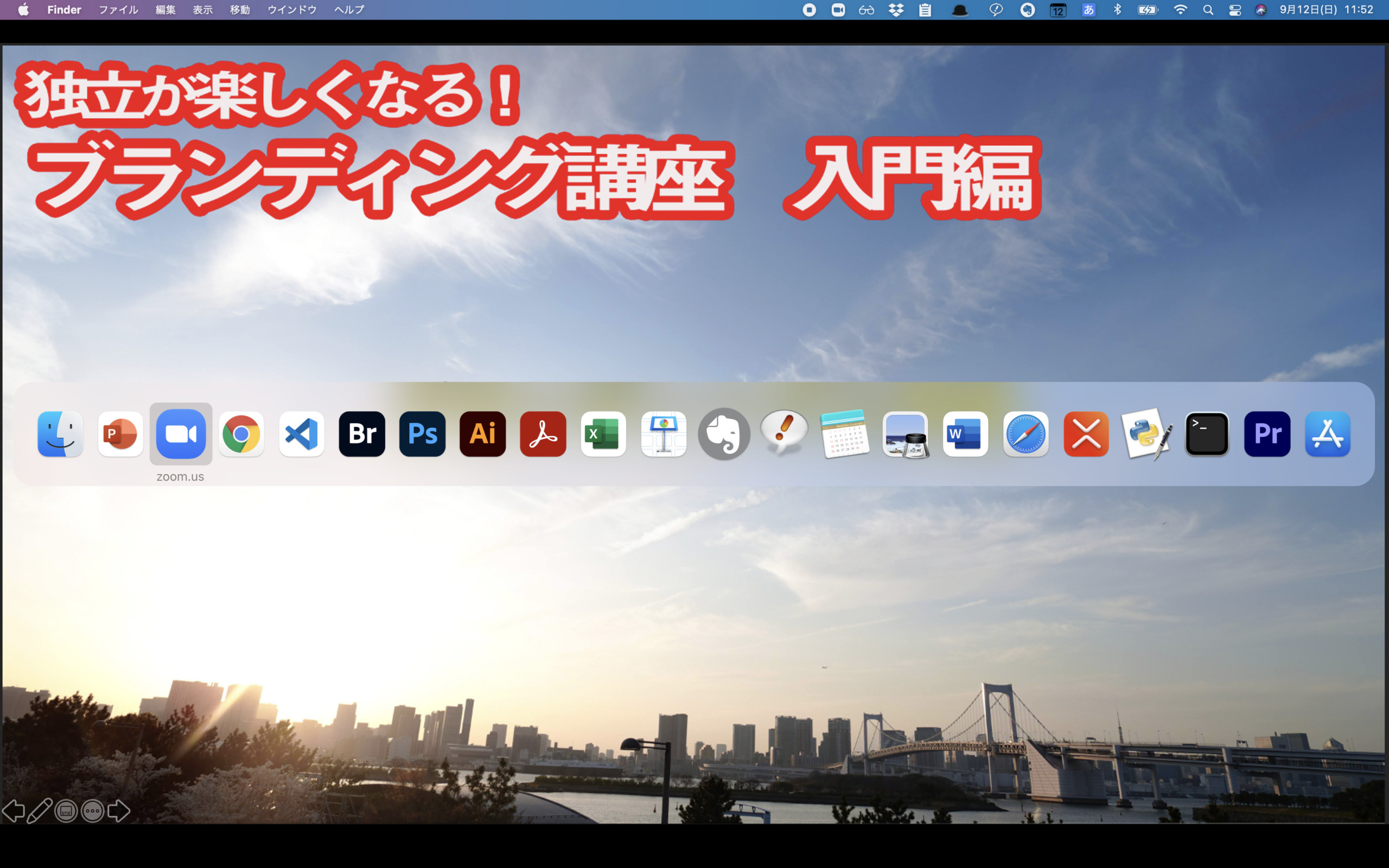1389x868 pixels.
Task: Open the Dropbox menu bar icon
Action: pos(896,10)
